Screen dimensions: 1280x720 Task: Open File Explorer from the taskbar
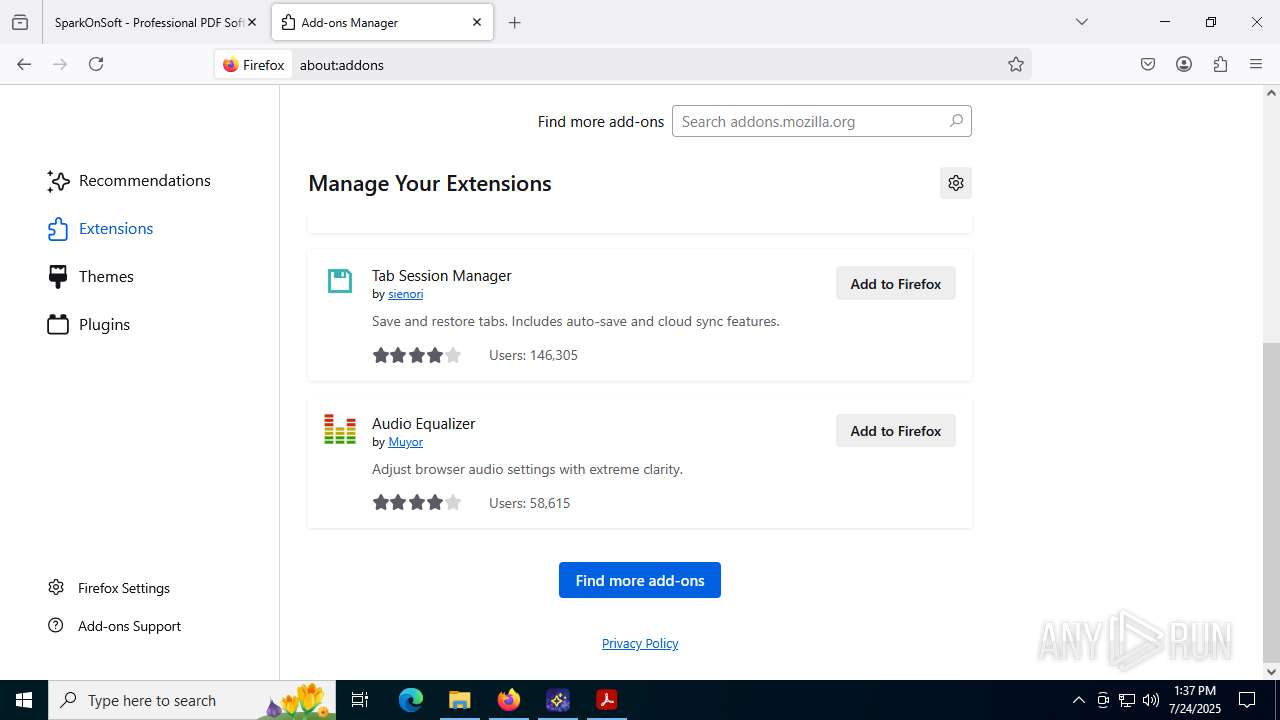click(x=459, y=700)
